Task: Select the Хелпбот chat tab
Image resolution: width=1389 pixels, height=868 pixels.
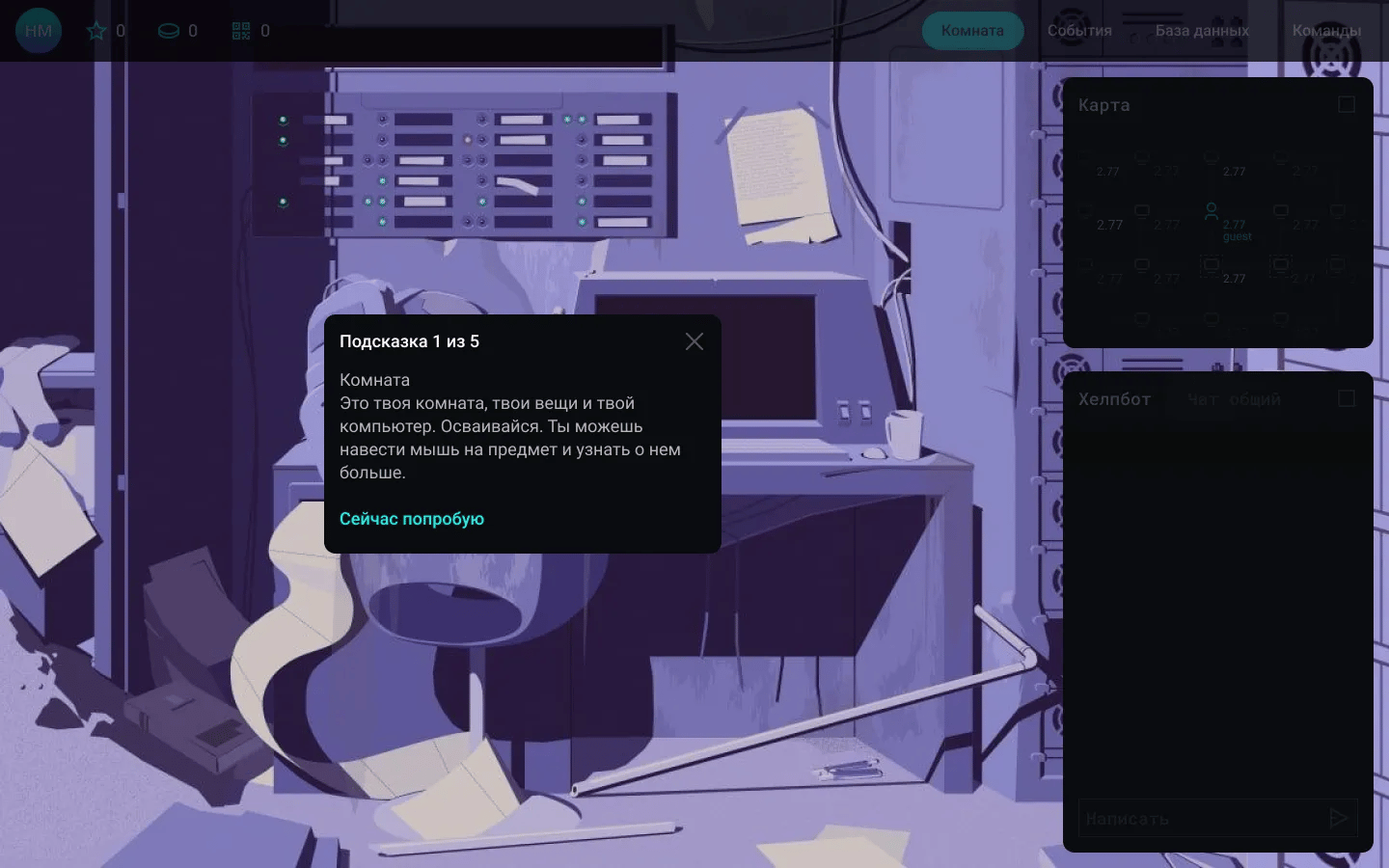Action: tap(1114, 399)
